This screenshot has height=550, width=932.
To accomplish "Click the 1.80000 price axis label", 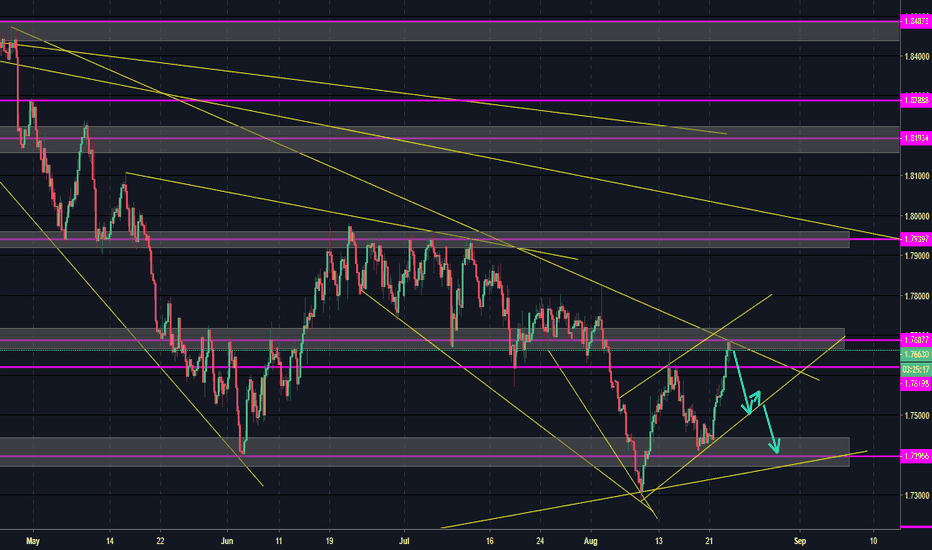I will pyautogui.click(x=917, y=216).
